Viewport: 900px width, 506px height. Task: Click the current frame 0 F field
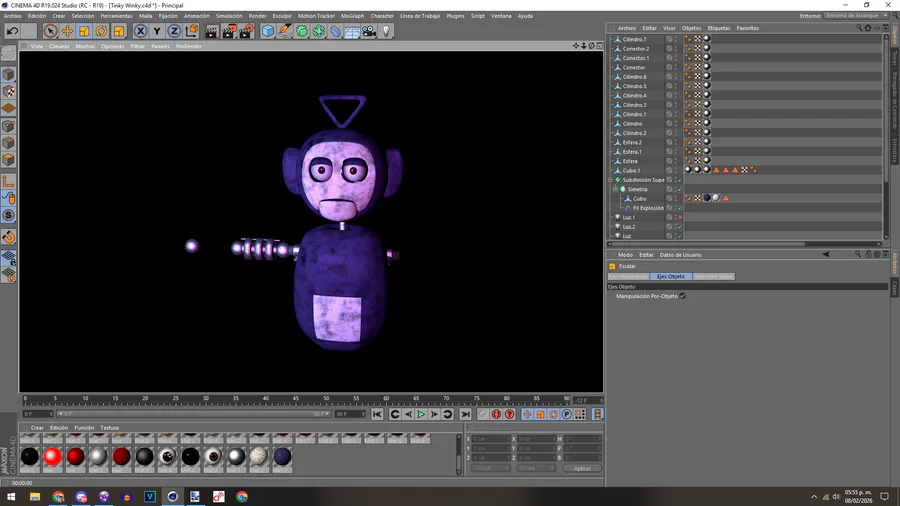tap(37, 414)
